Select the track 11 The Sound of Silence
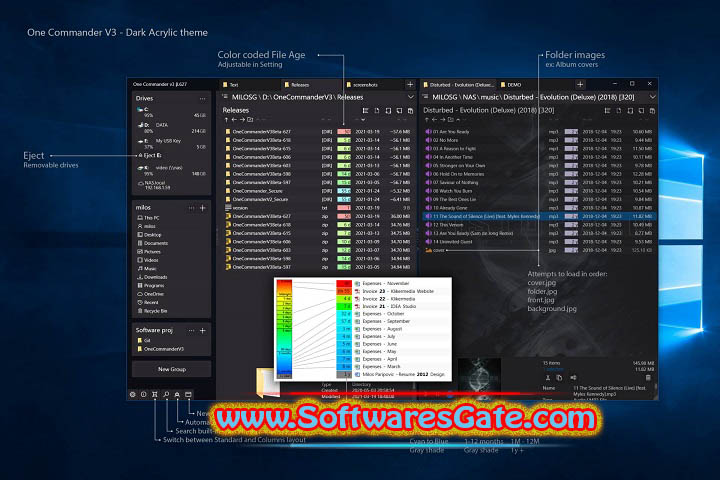The width and height of the screenshot is (720, 480). (x=539, y=216)
